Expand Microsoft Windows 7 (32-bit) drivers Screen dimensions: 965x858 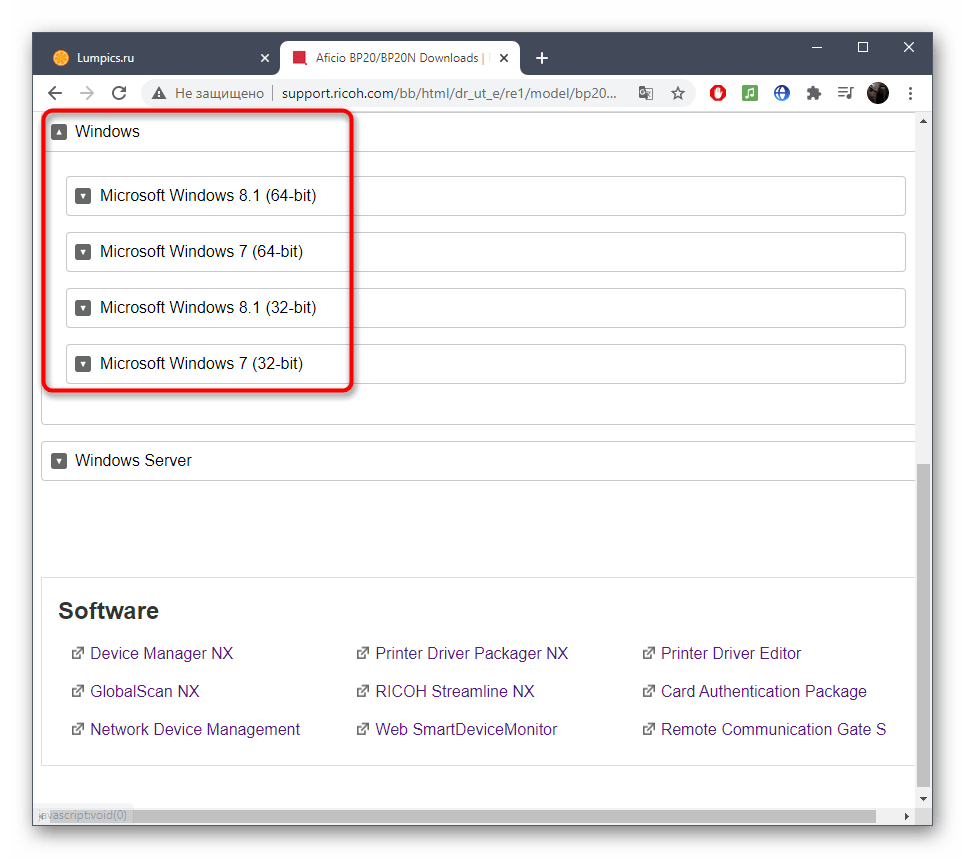point(486,364)
